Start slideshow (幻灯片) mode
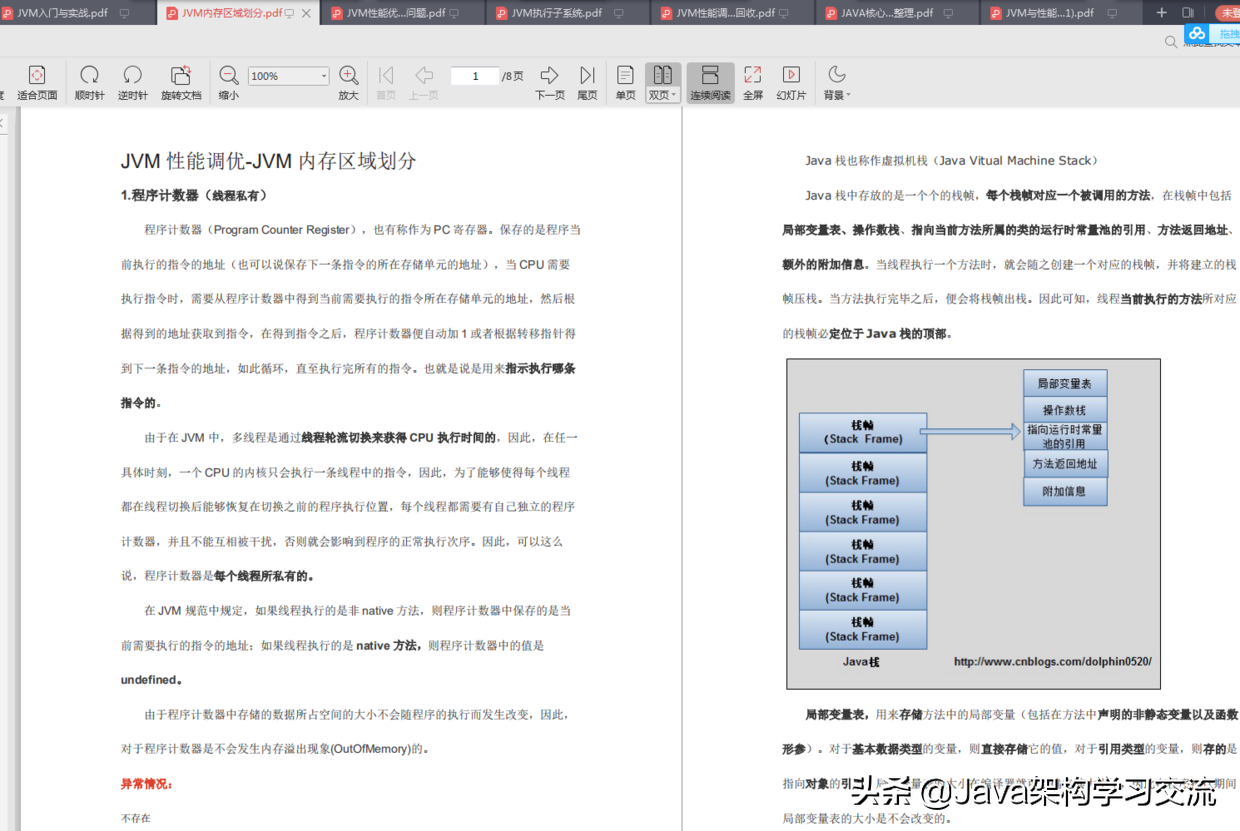The width and height of the screenshot is (1240, 831). coord(791,75)
